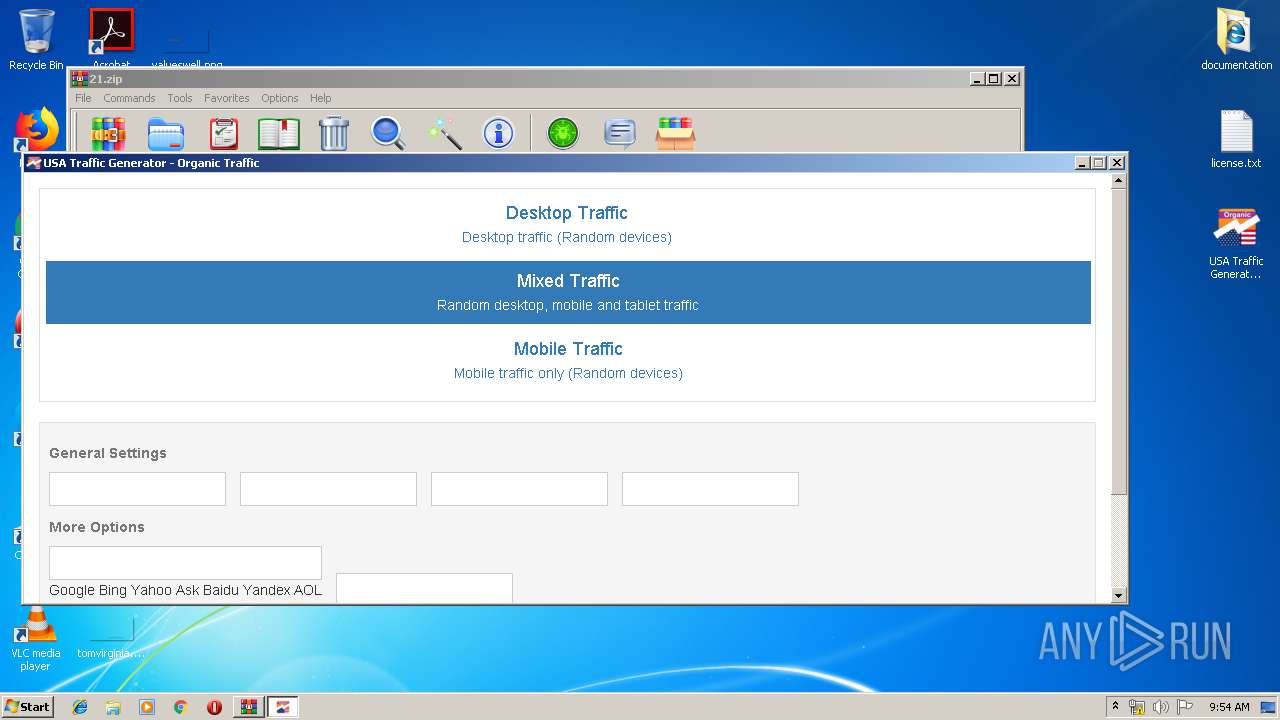Open the Firefox desktop shortcut

(x=37, y=130)
